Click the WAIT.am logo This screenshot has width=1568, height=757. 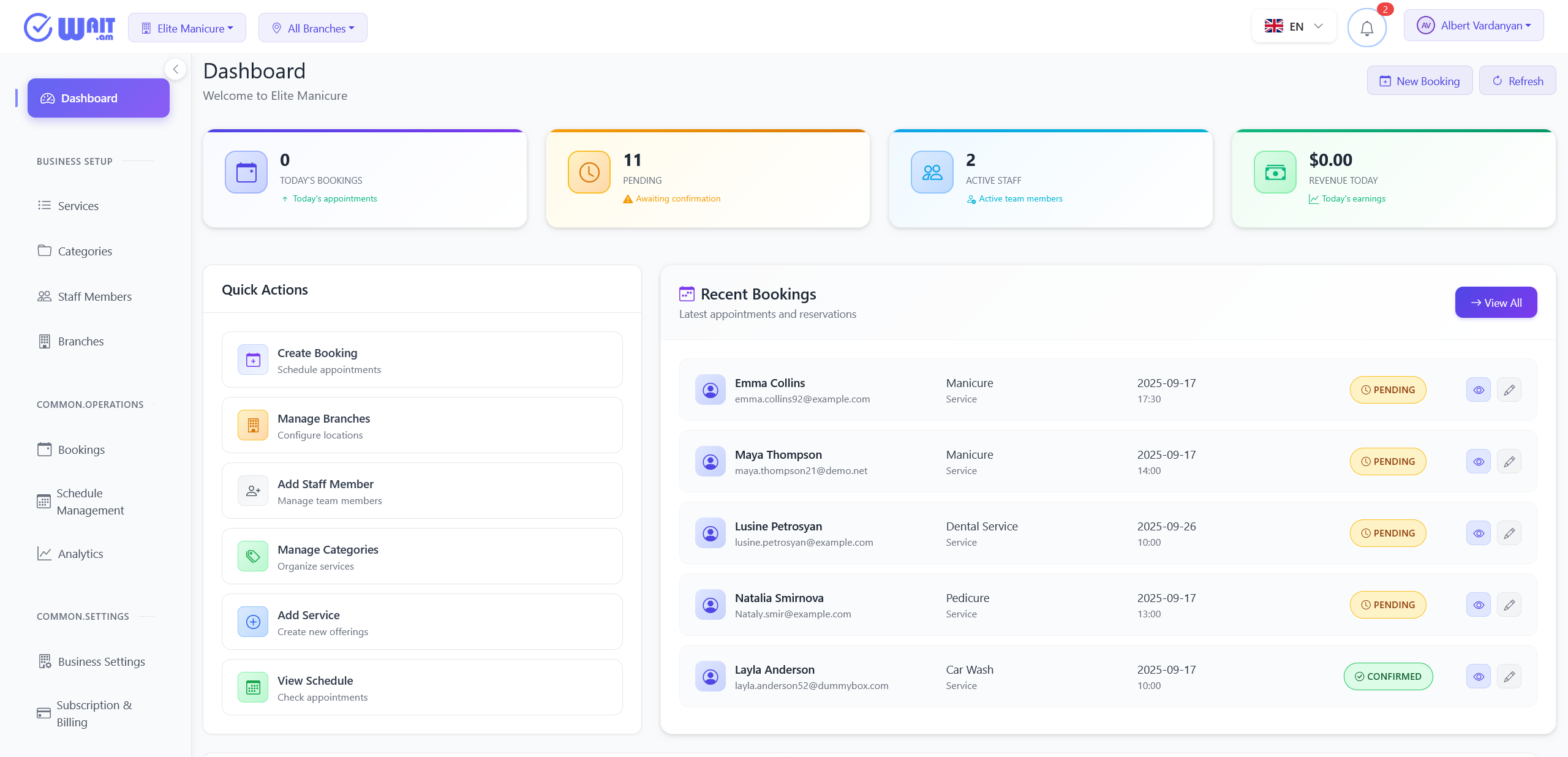point(69,28)
